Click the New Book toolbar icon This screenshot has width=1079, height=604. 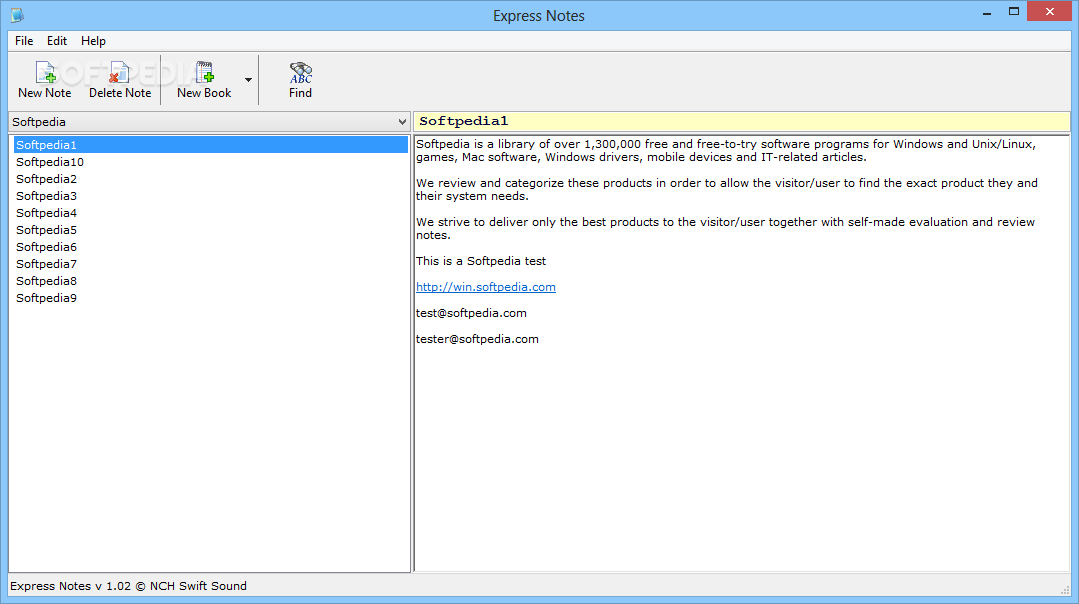(x=204, y=80)
